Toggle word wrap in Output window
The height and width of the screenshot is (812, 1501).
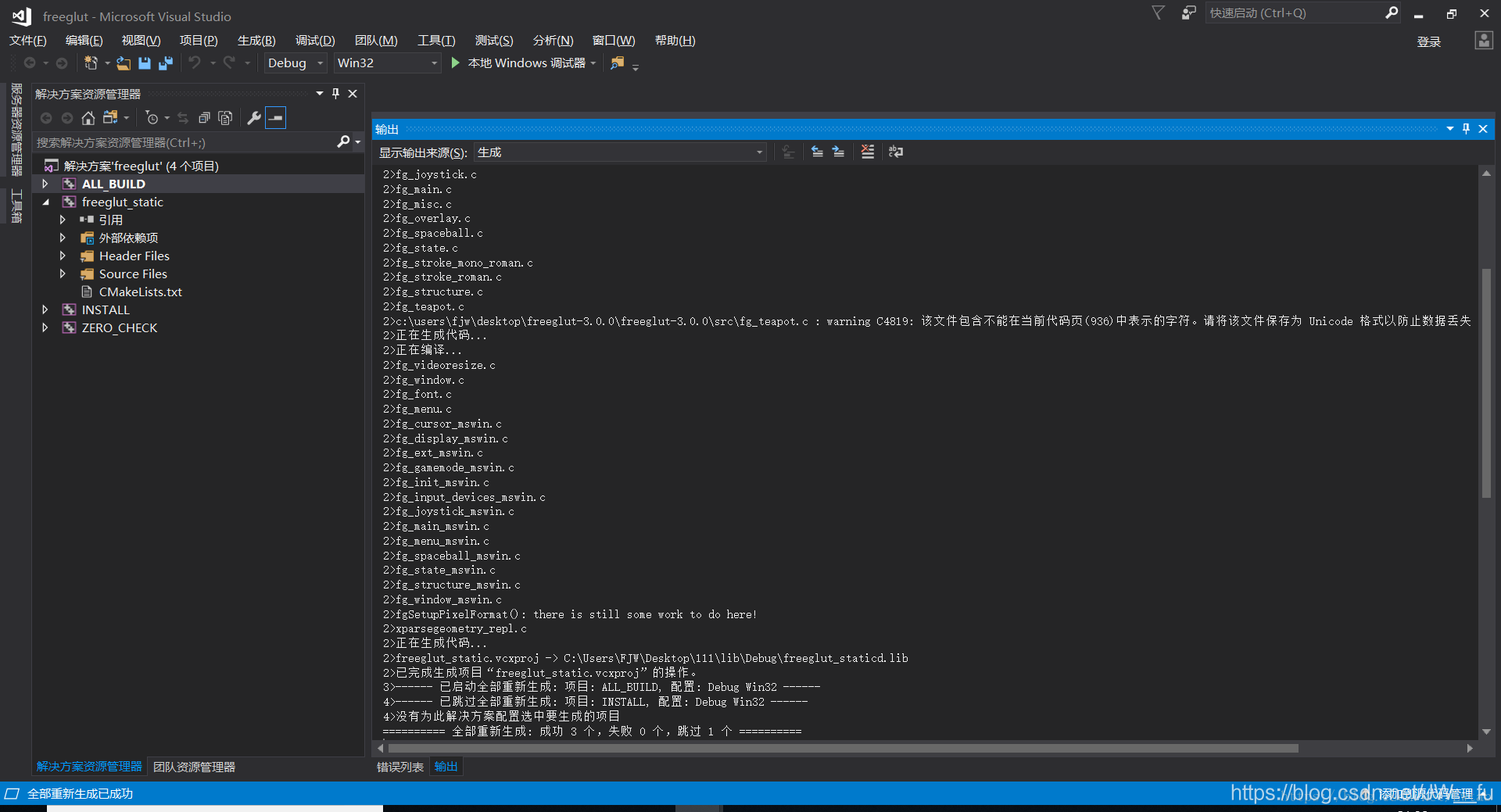[x=896, y=152]
